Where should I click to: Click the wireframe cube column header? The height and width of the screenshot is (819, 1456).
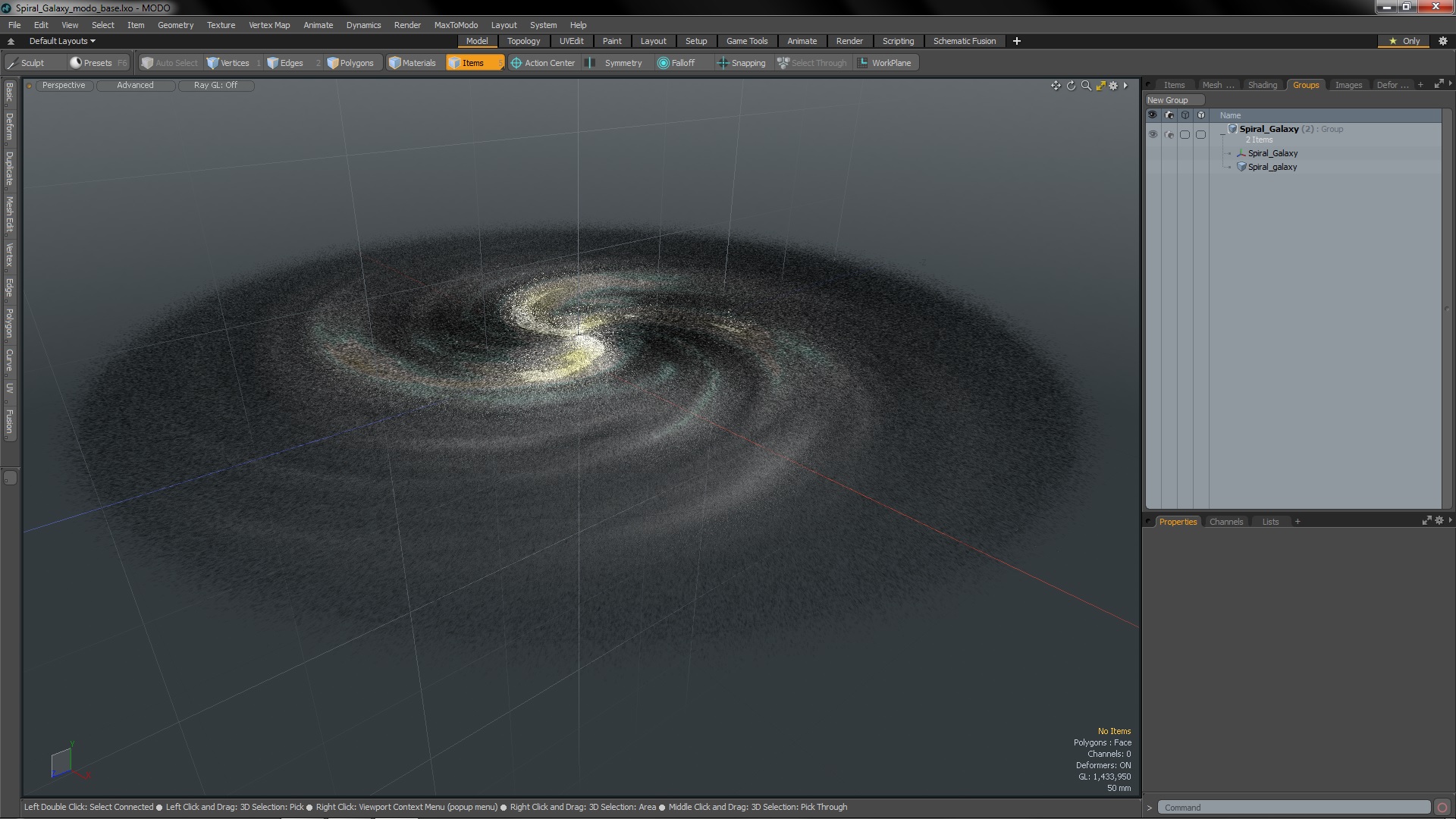(1185, 115)
